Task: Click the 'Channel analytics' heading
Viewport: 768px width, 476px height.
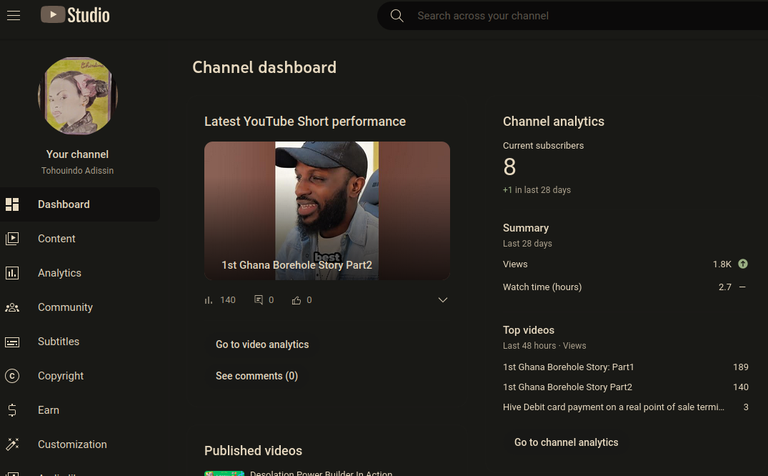Action: coord(553,121)
